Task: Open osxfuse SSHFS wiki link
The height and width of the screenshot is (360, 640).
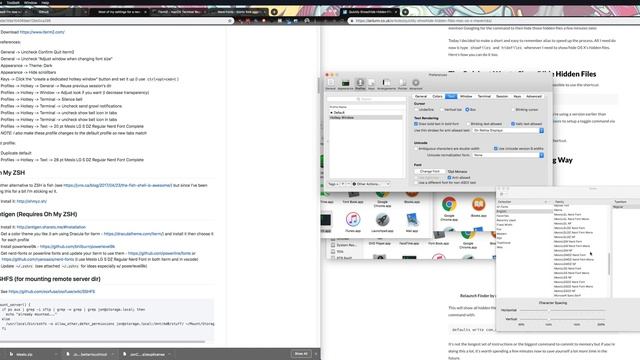Action: point(52,291)
